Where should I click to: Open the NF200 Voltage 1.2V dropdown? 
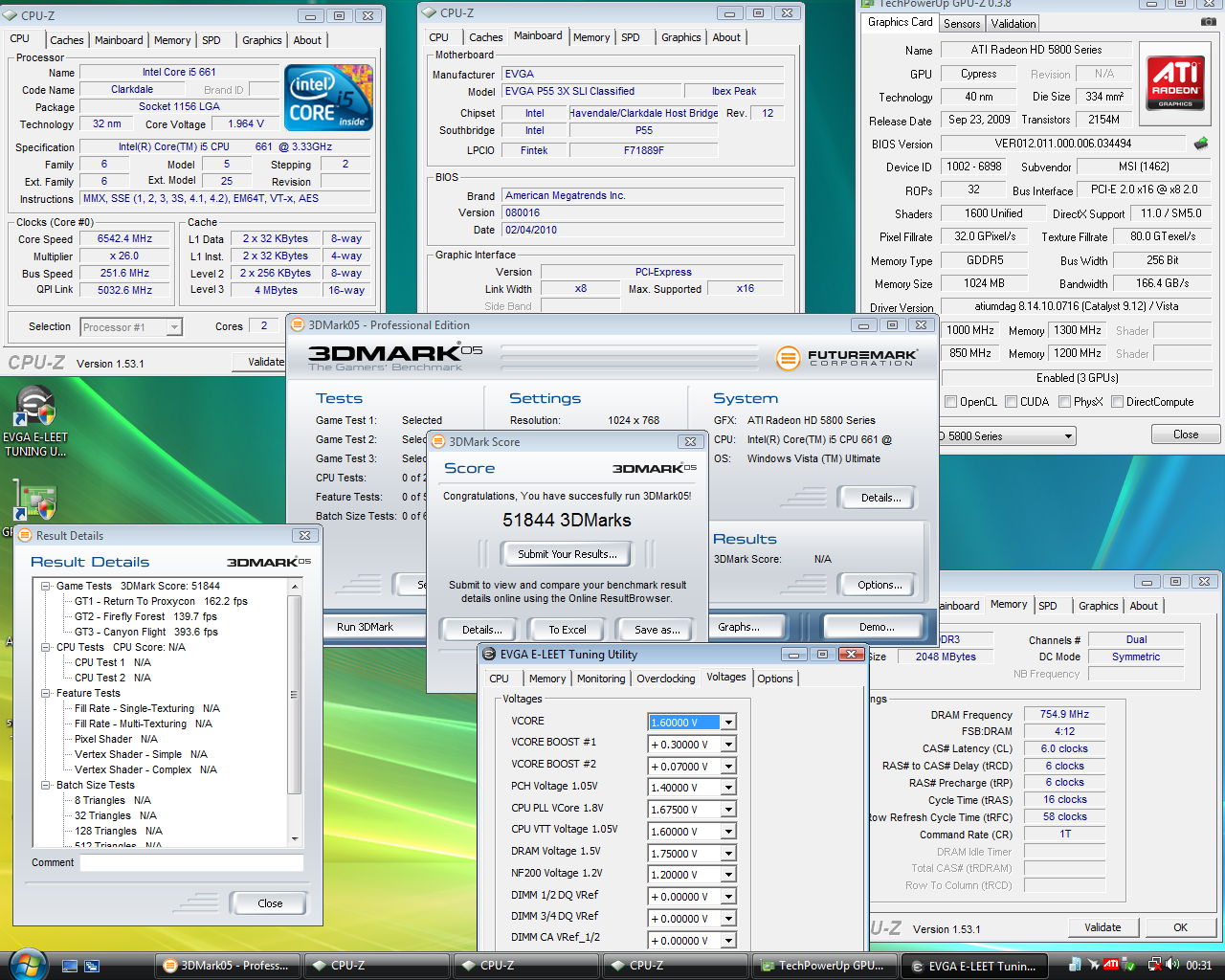coord(728,875)
